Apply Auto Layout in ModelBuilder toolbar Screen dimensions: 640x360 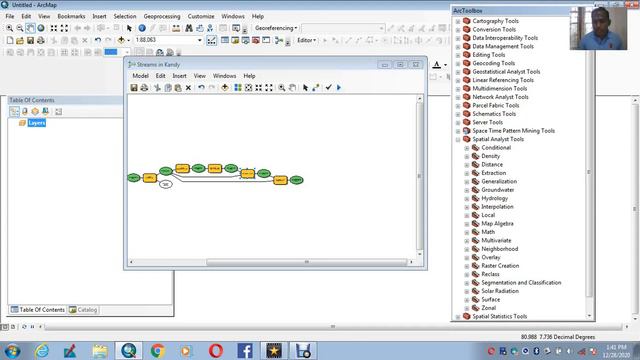pos(238,88)
